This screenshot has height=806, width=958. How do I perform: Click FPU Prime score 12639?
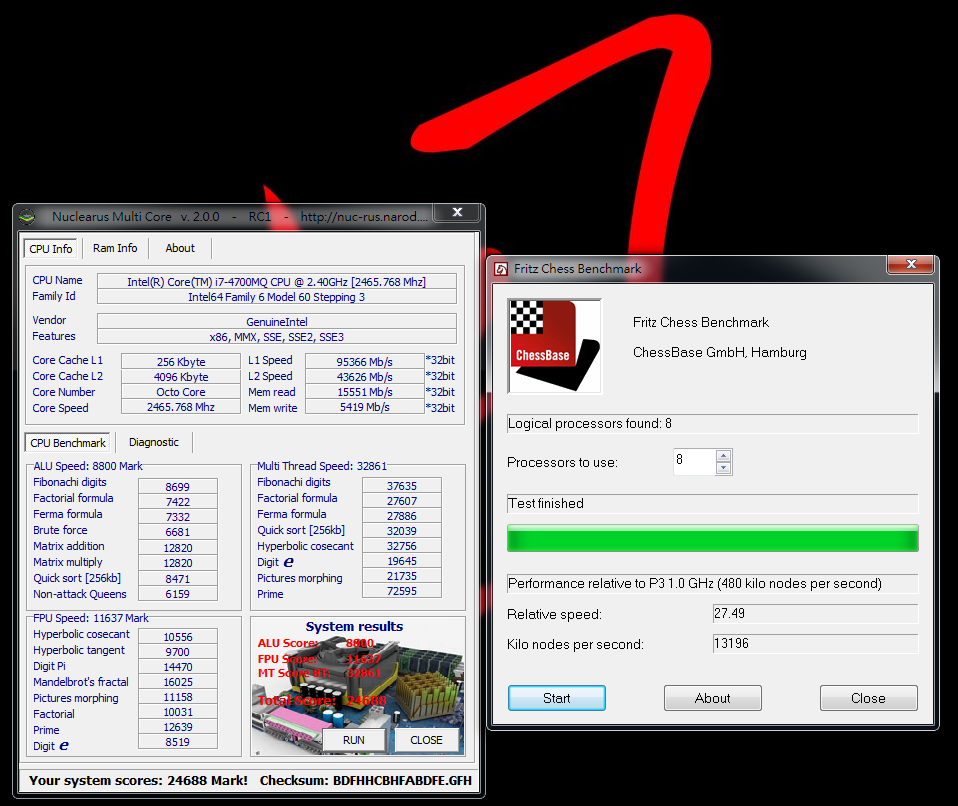pyautogui.click(x=178, y=727)
